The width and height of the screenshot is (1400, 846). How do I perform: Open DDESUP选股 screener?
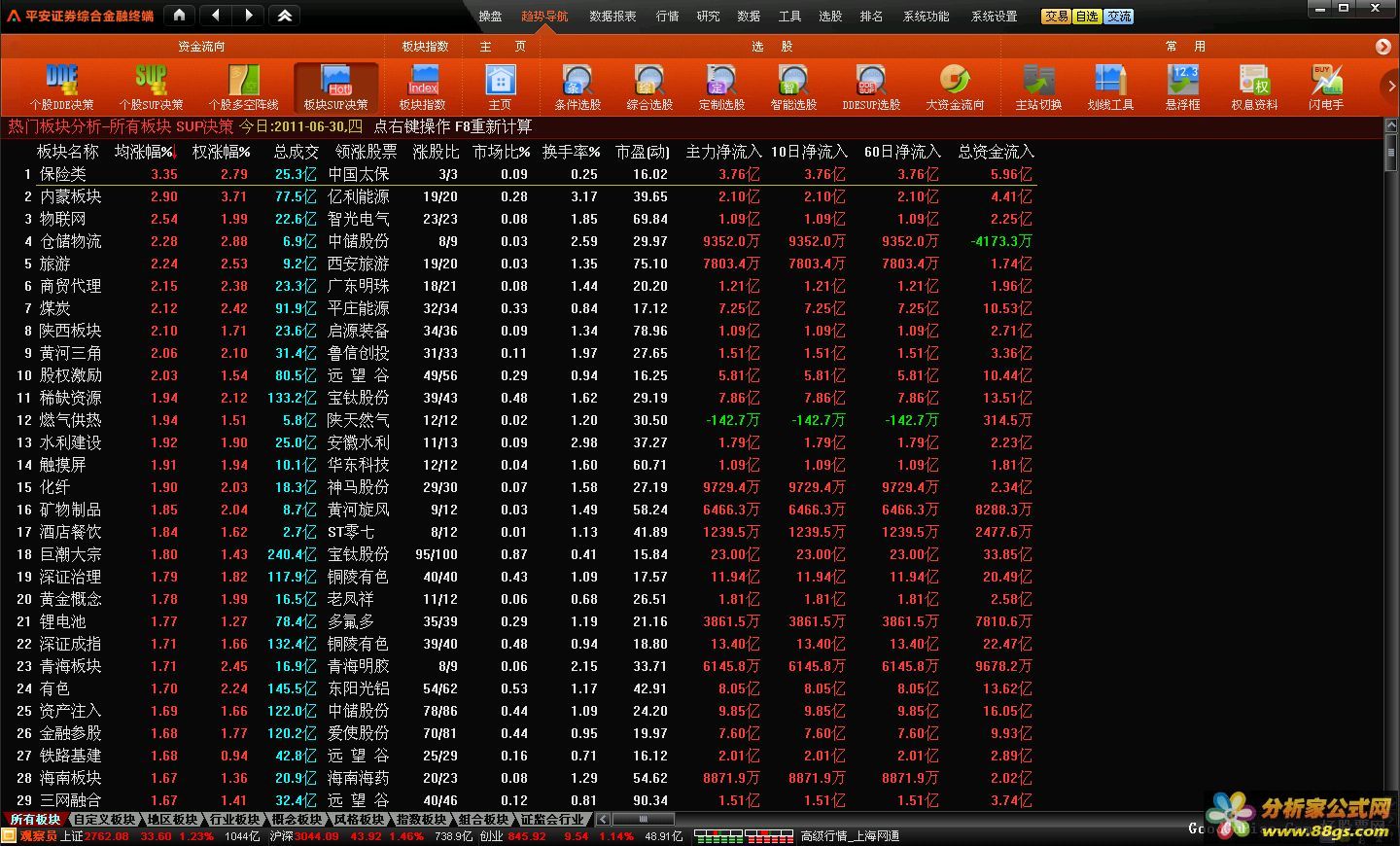coord(871,87)
